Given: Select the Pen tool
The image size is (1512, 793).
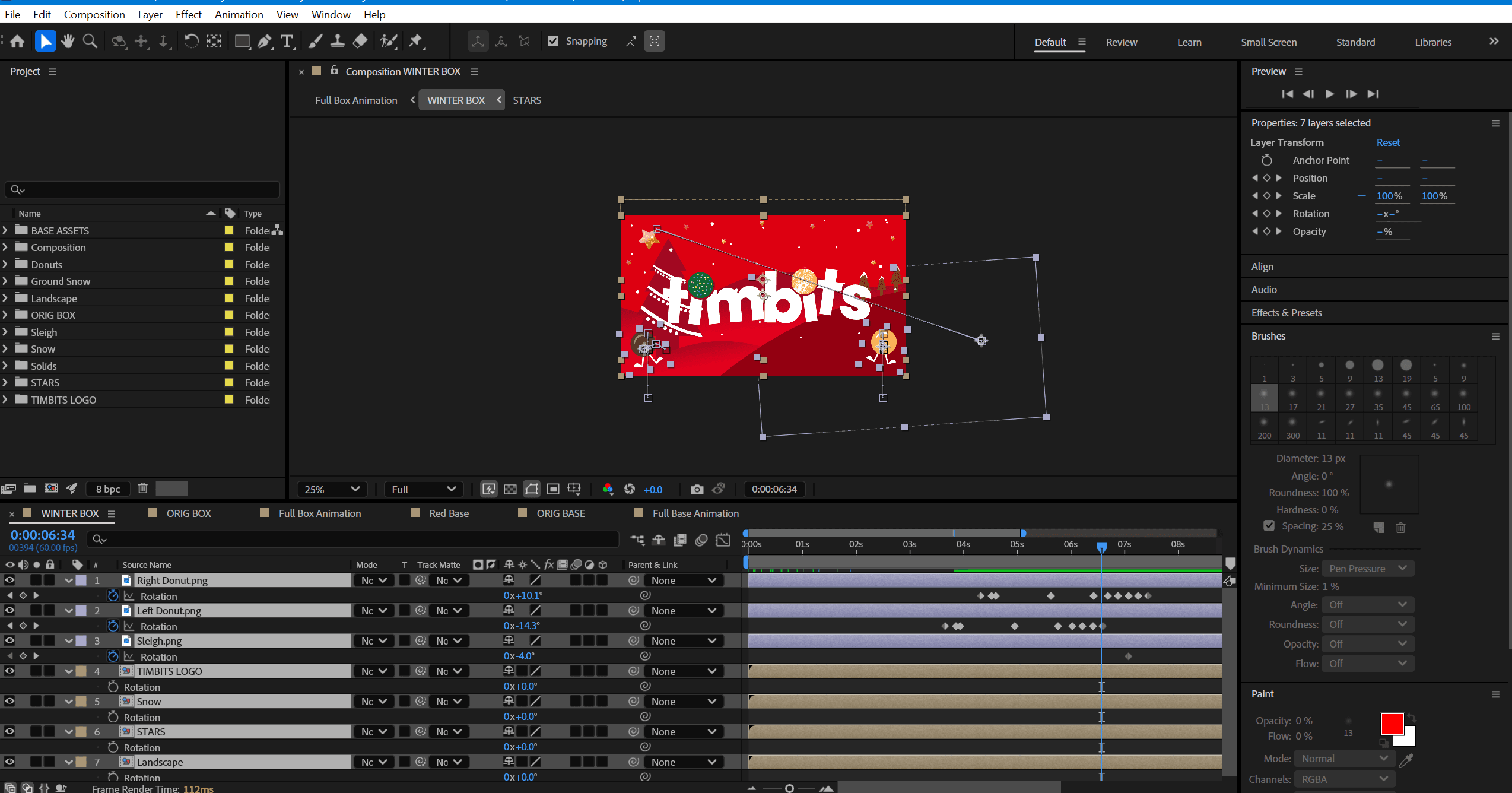Looking at the screenshot, I should [265, 41].
